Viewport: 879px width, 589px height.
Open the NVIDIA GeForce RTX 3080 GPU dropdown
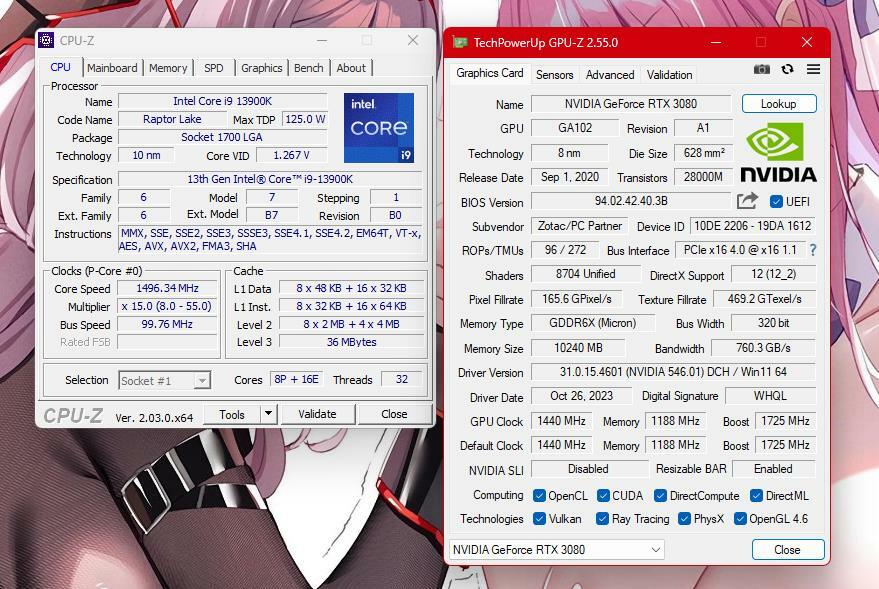pos(556,549)
